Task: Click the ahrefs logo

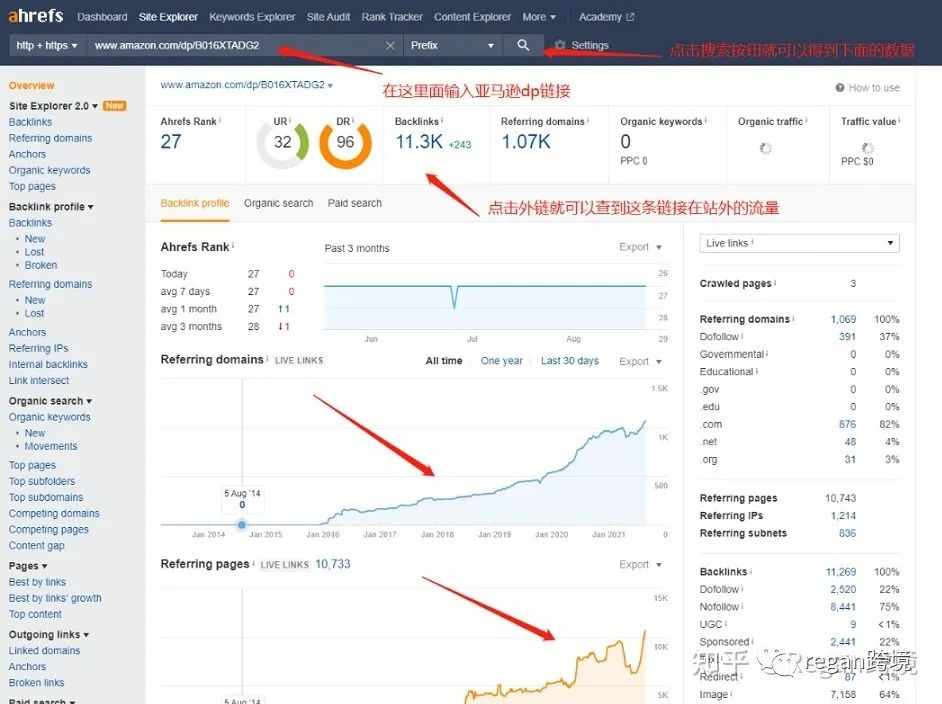Action: coord(35,16)
